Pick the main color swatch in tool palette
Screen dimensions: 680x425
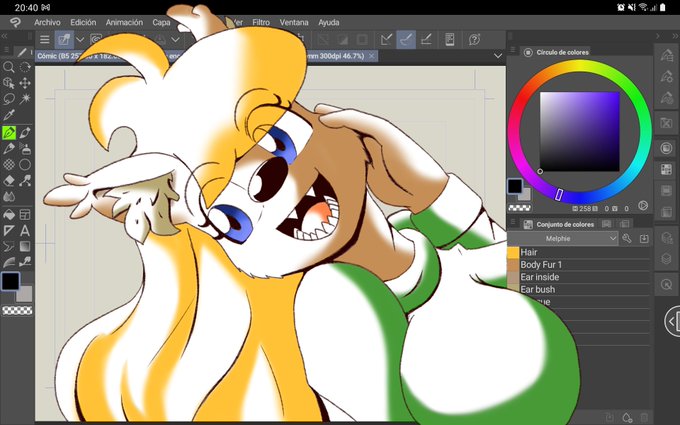(x=10, y=281)
